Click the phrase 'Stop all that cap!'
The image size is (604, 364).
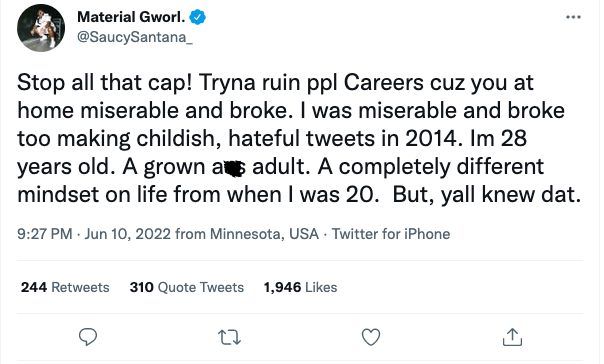pos(104,83)
